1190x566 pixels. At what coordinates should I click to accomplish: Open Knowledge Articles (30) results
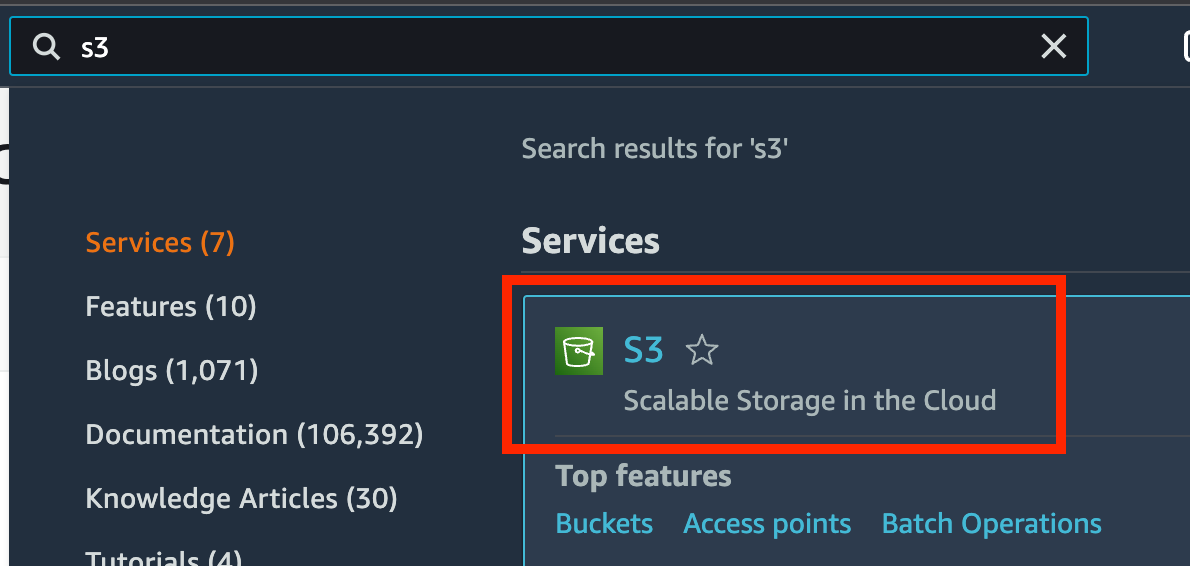click(x=241, y=498)
